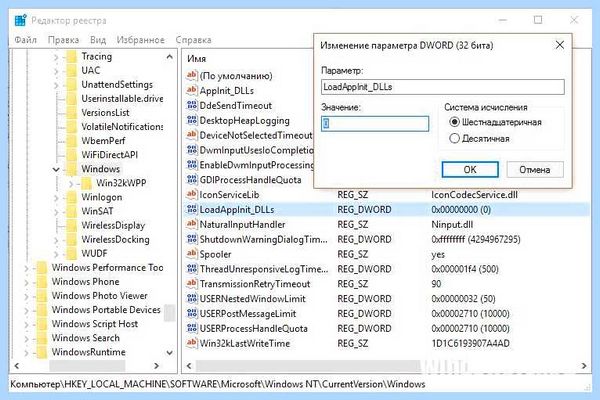The width and height of the screenshot is (600, 400).
Task: Click the DWORD icon beside LoadAppInit_DLLs
Action: 191,209
